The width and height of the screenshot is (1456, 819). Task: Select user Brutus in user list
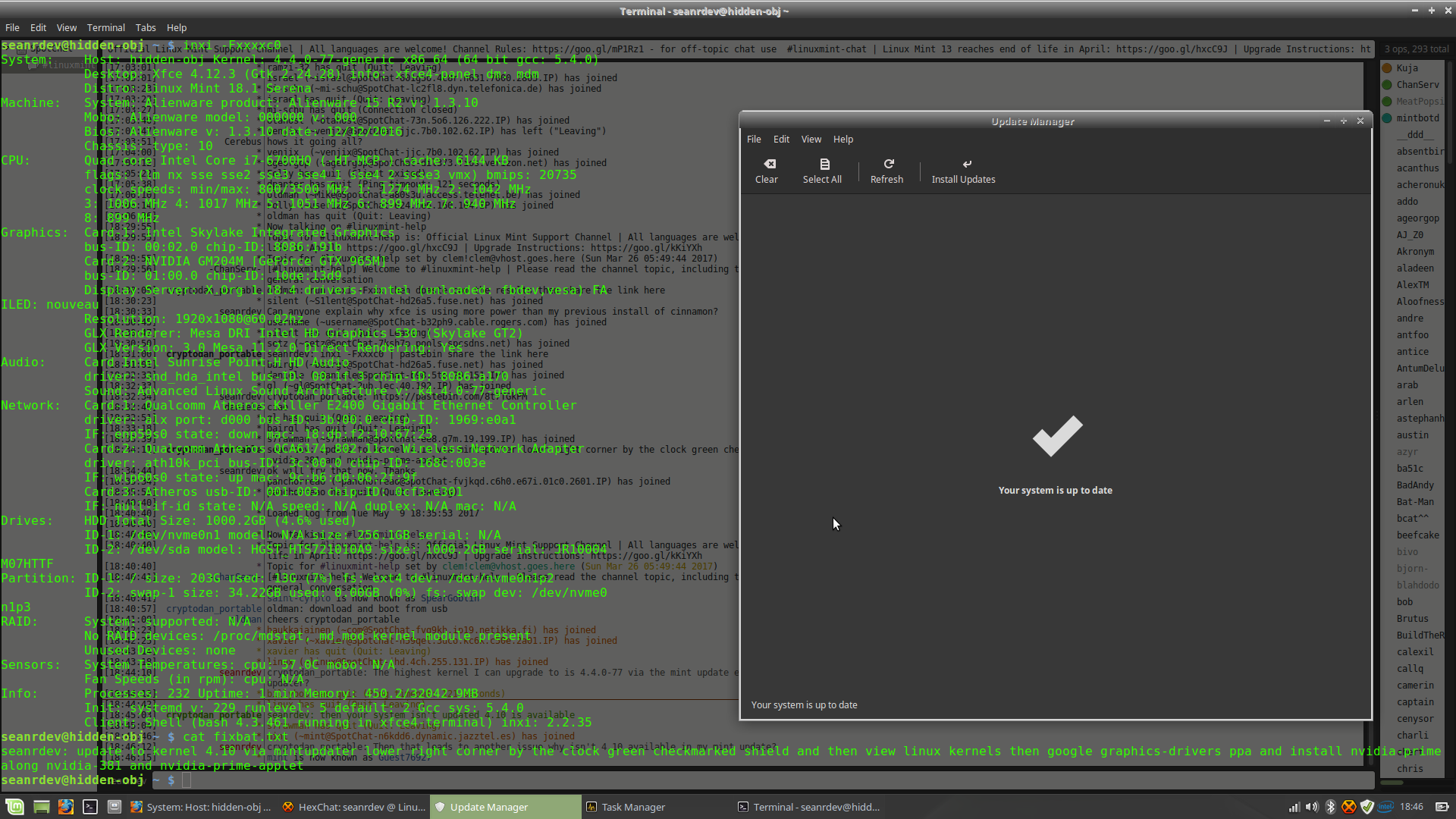[1413, 619]
